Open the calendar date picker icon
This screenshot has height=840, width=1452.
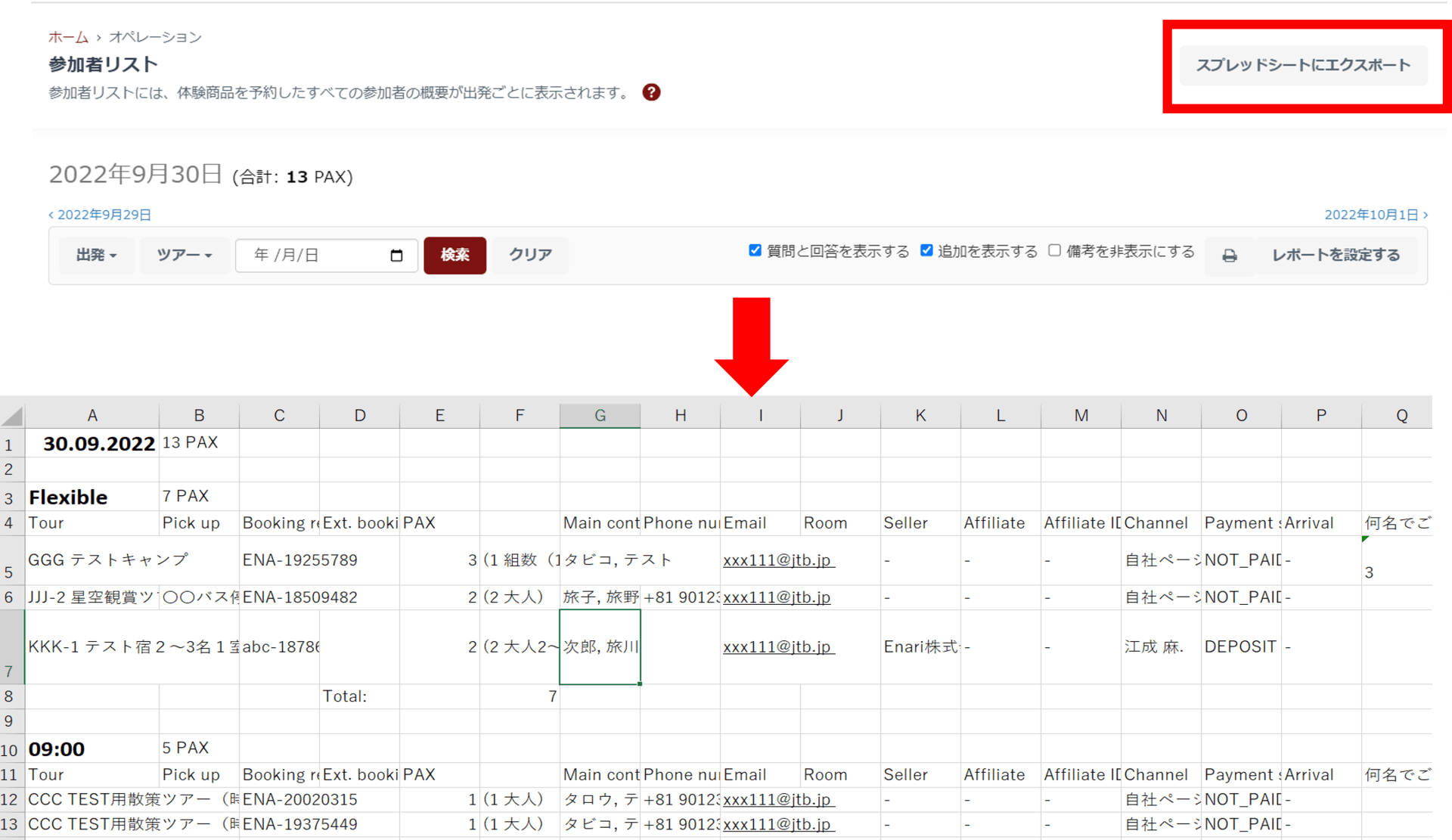coord(396,256)
